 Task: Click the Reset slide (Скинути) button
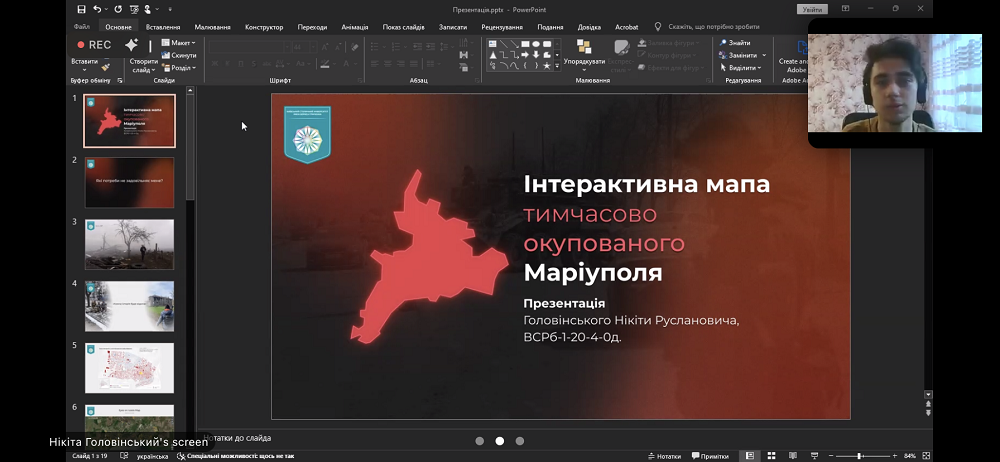pos(180,55)
